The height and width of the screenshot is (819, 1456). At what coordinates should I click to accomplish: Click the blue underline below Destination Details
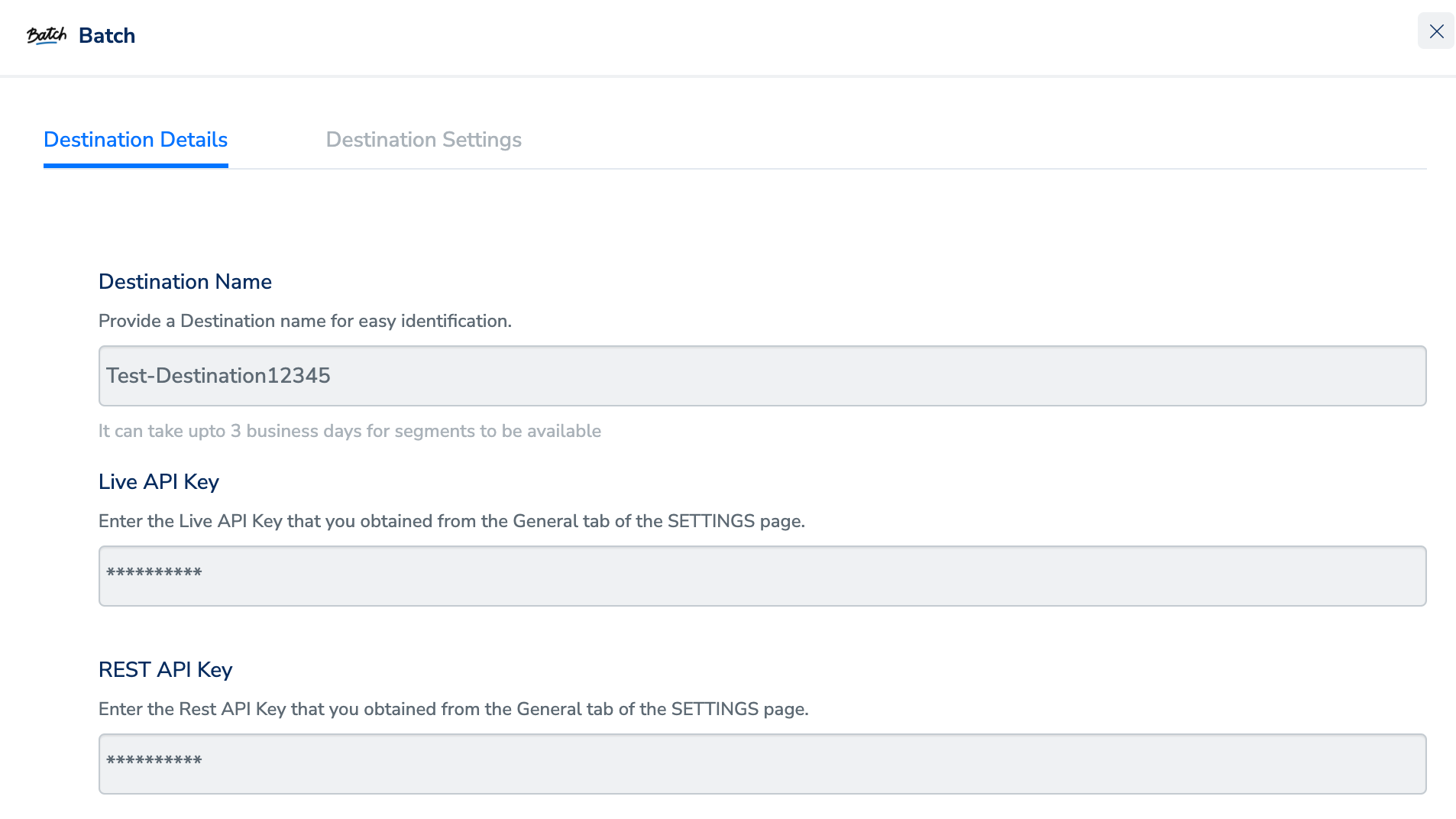[135, 165]
